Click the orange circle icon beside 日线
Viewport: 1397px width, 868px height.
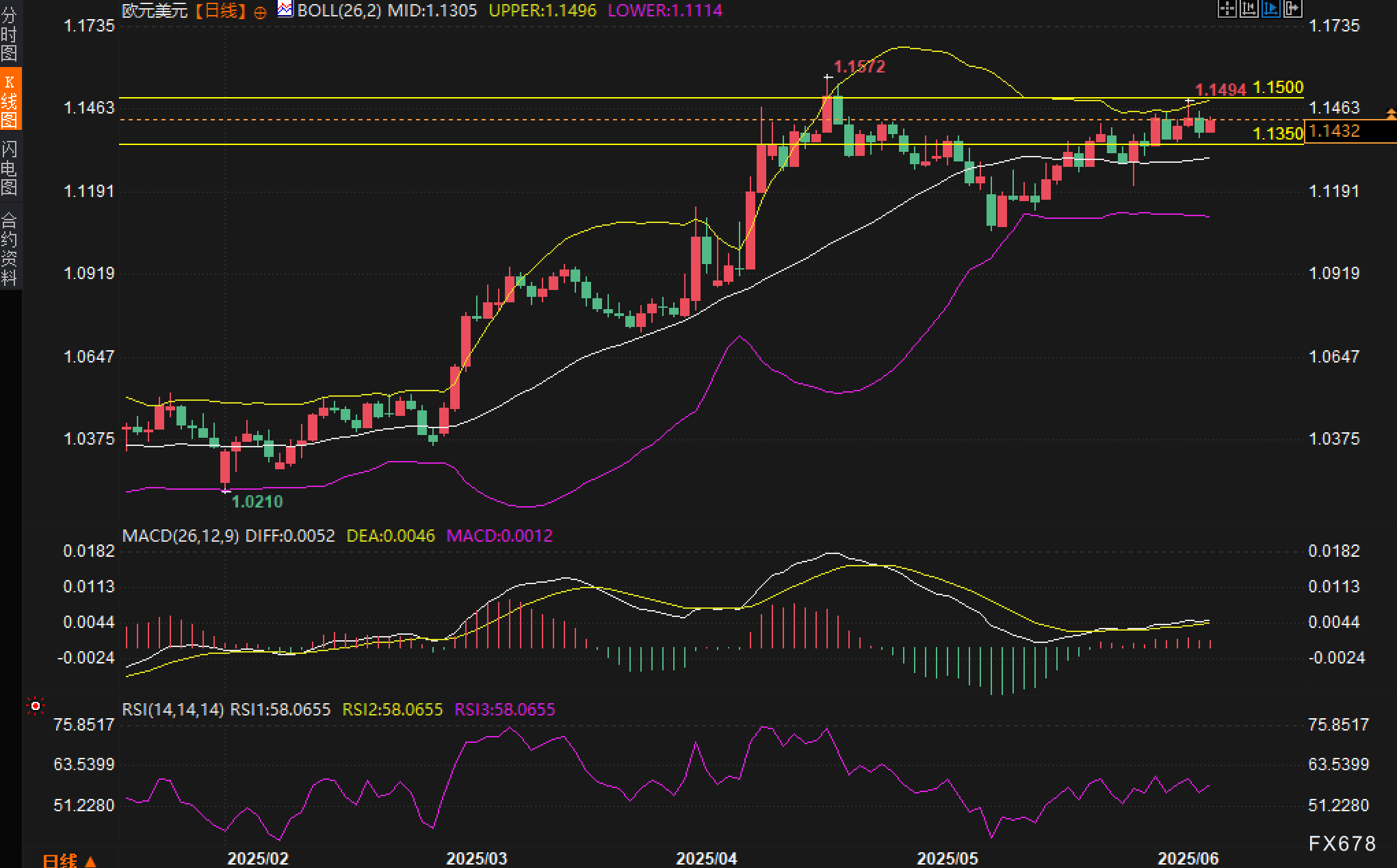(260, 12)
